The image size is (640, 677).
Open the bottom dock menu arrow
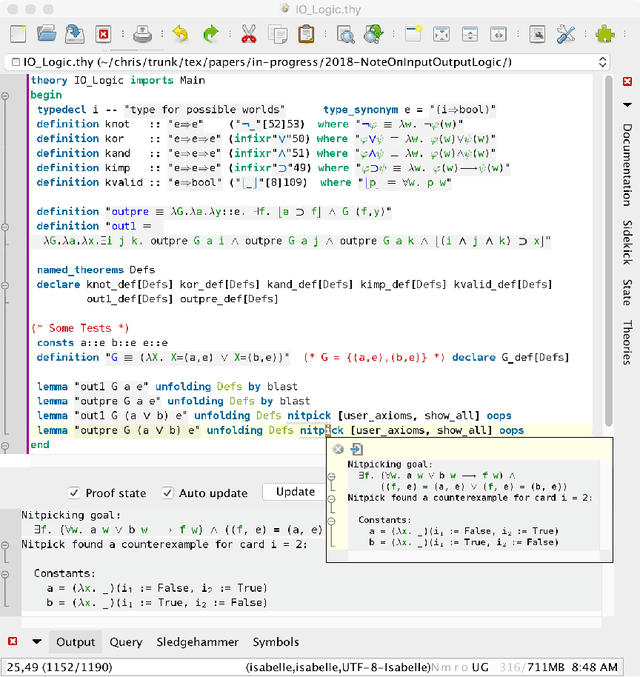[37, 642]
